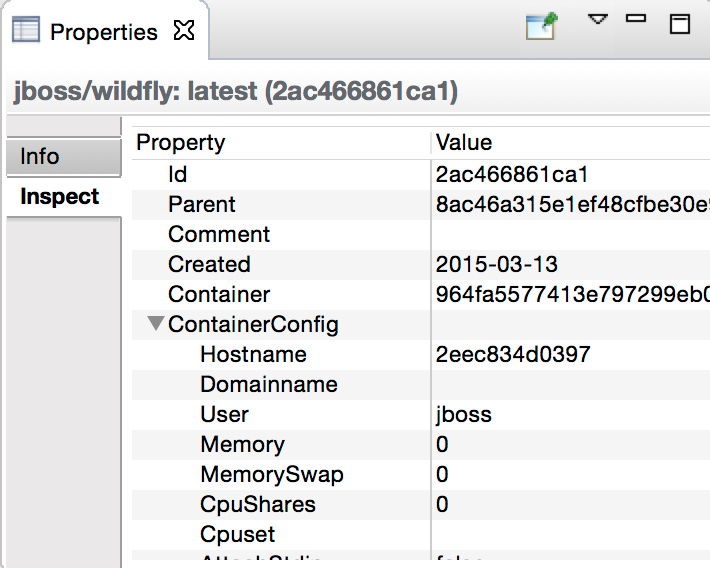Collapse the ContainerConfig tree node
710x568 pixels.
(156, 324)
